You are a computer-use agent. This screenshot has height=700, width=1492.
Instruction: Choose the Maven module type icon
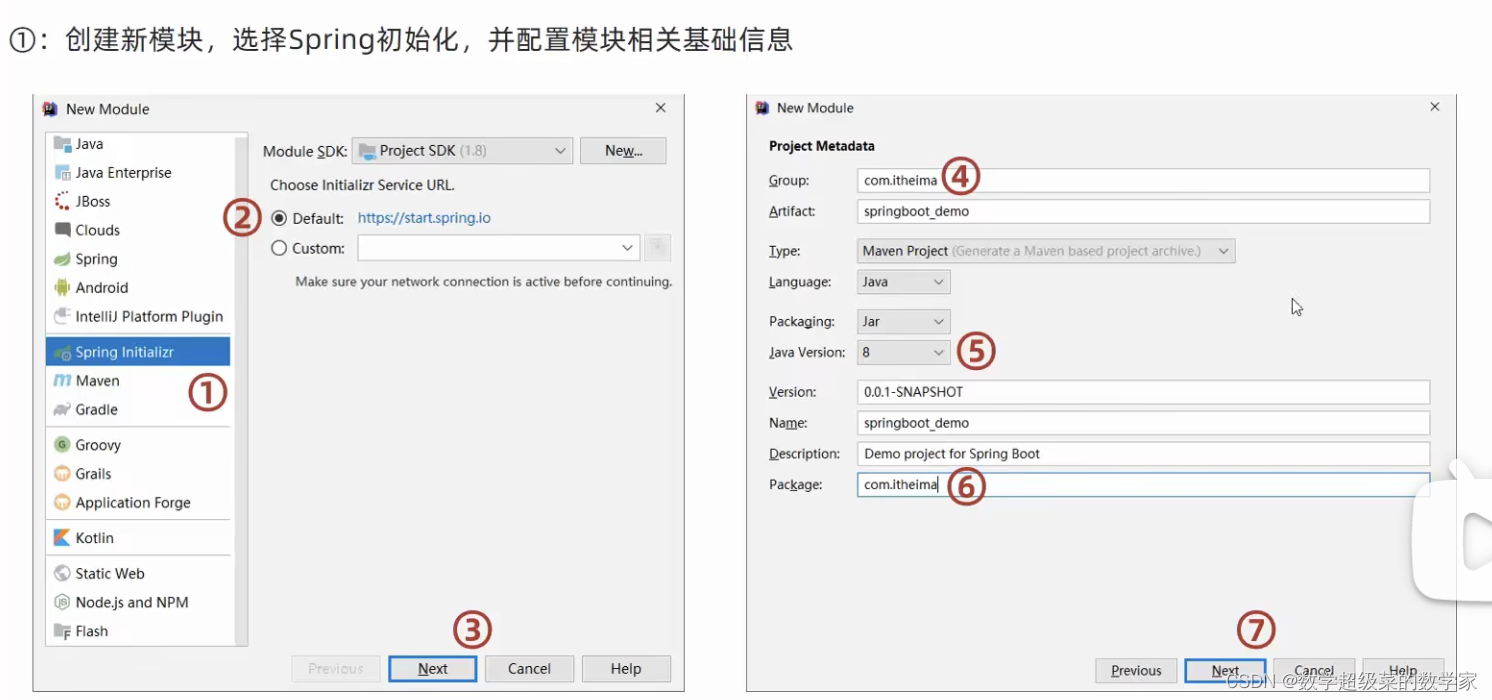pos(62,380)
